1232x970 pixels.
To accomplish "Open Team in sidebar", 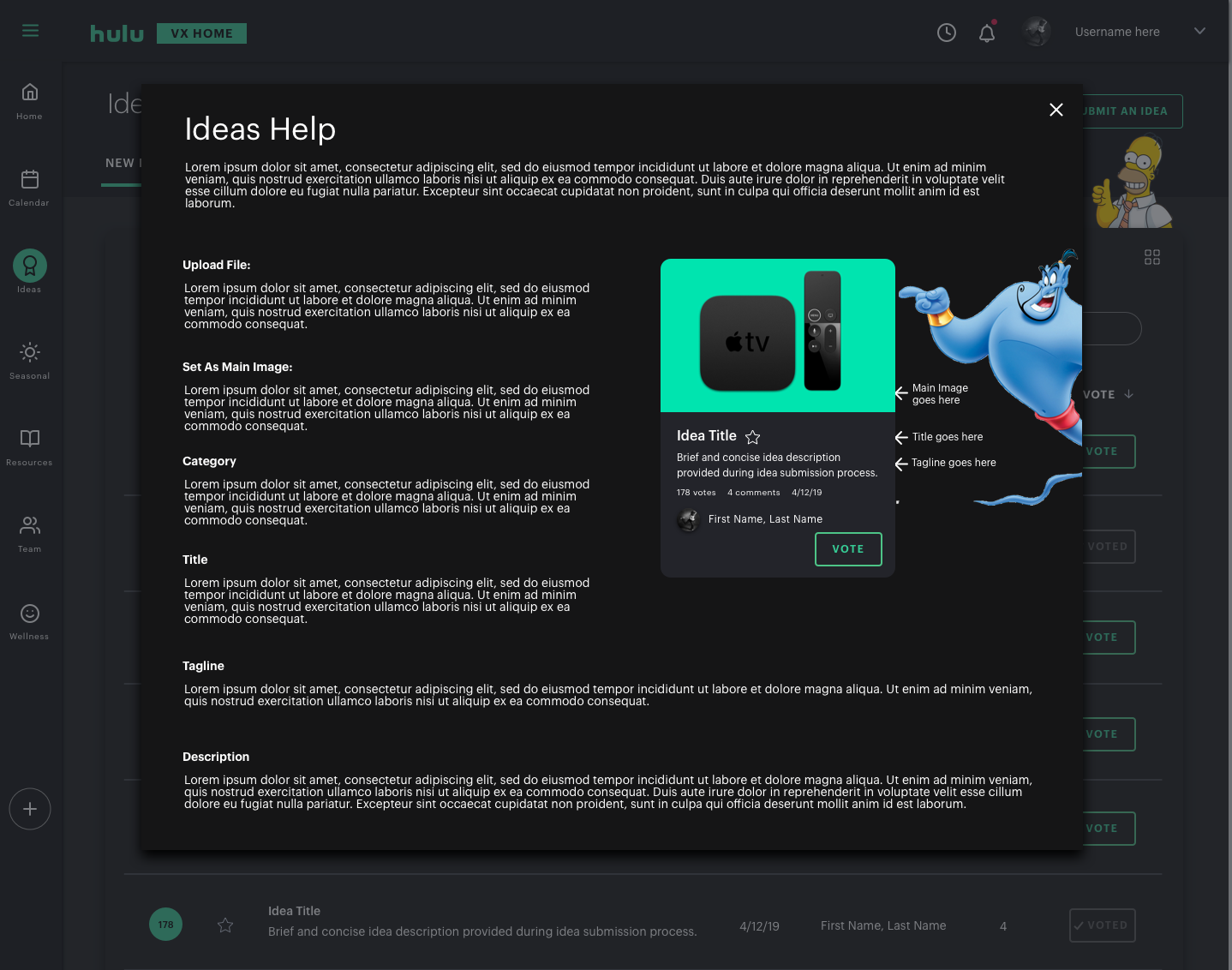I will [x=30, y=534].
